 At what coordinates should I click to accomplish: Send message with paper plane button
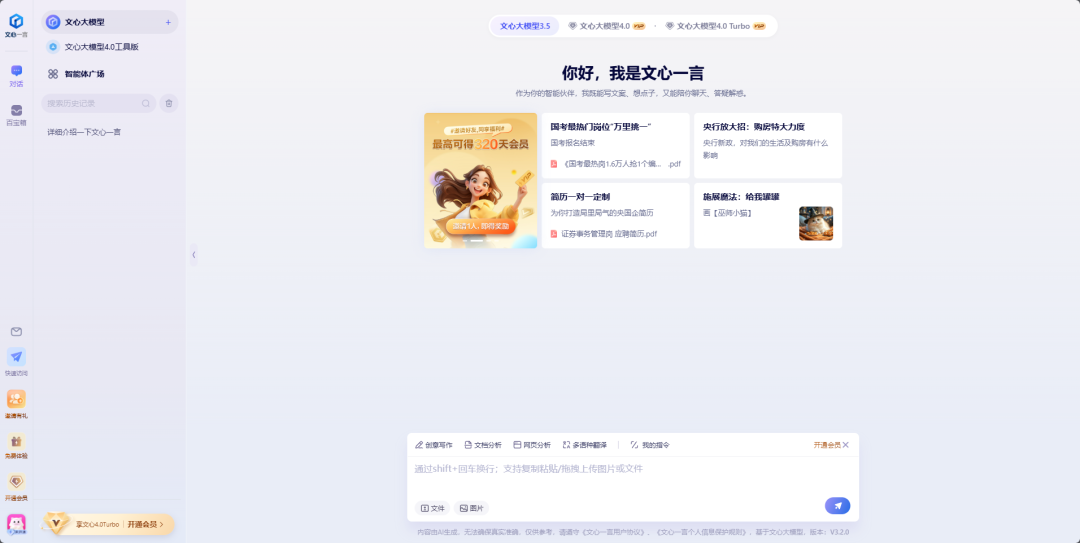pos(838,506)
